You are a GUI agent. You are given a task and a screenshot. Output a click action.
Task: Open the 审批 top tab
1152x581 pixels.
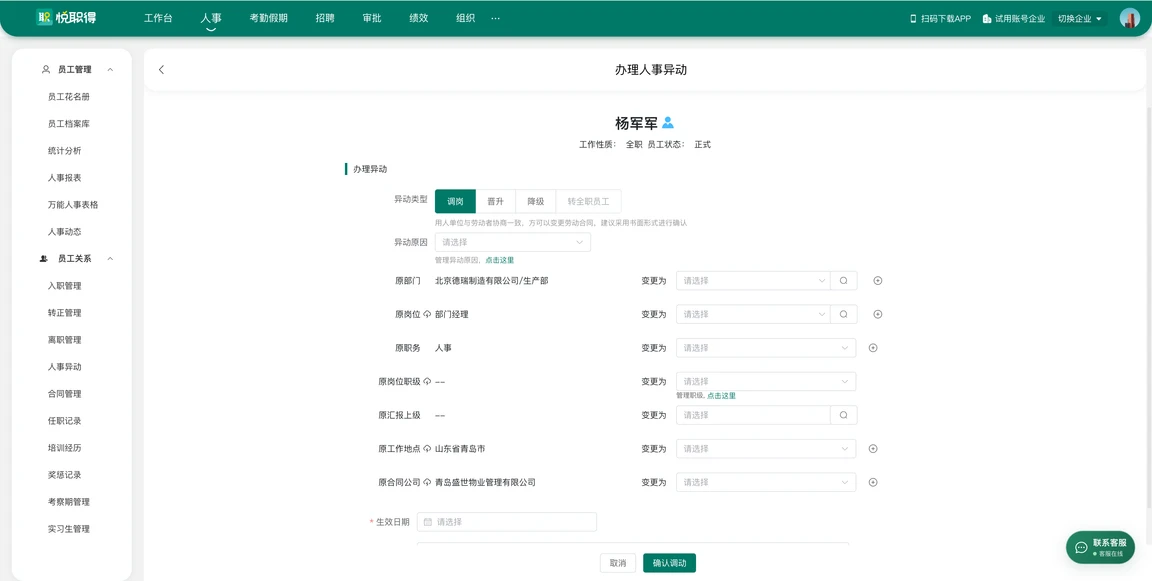372,18
